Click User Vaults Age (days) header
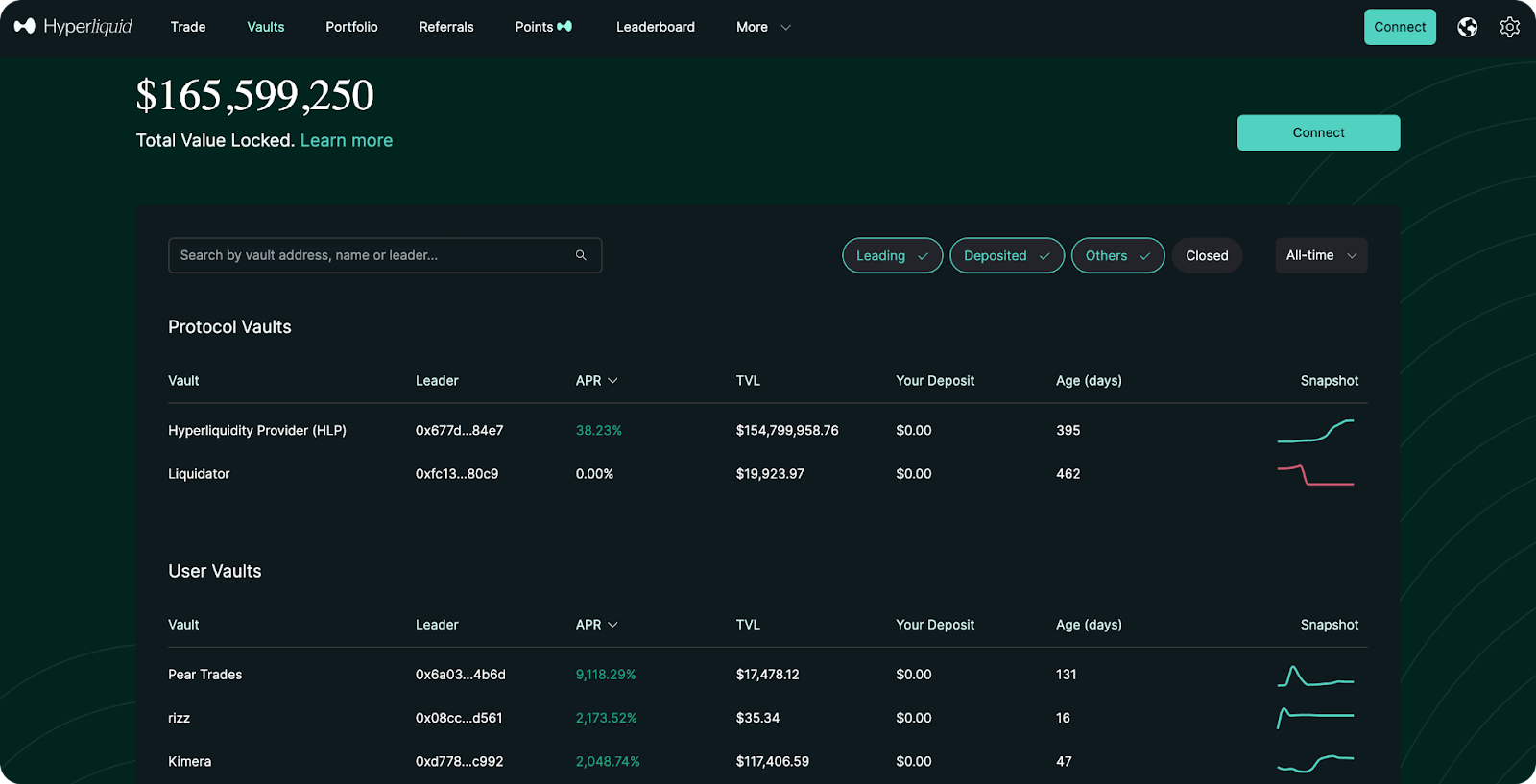The width and height of the screenshot is (1536, 784). coord(1089,625)
